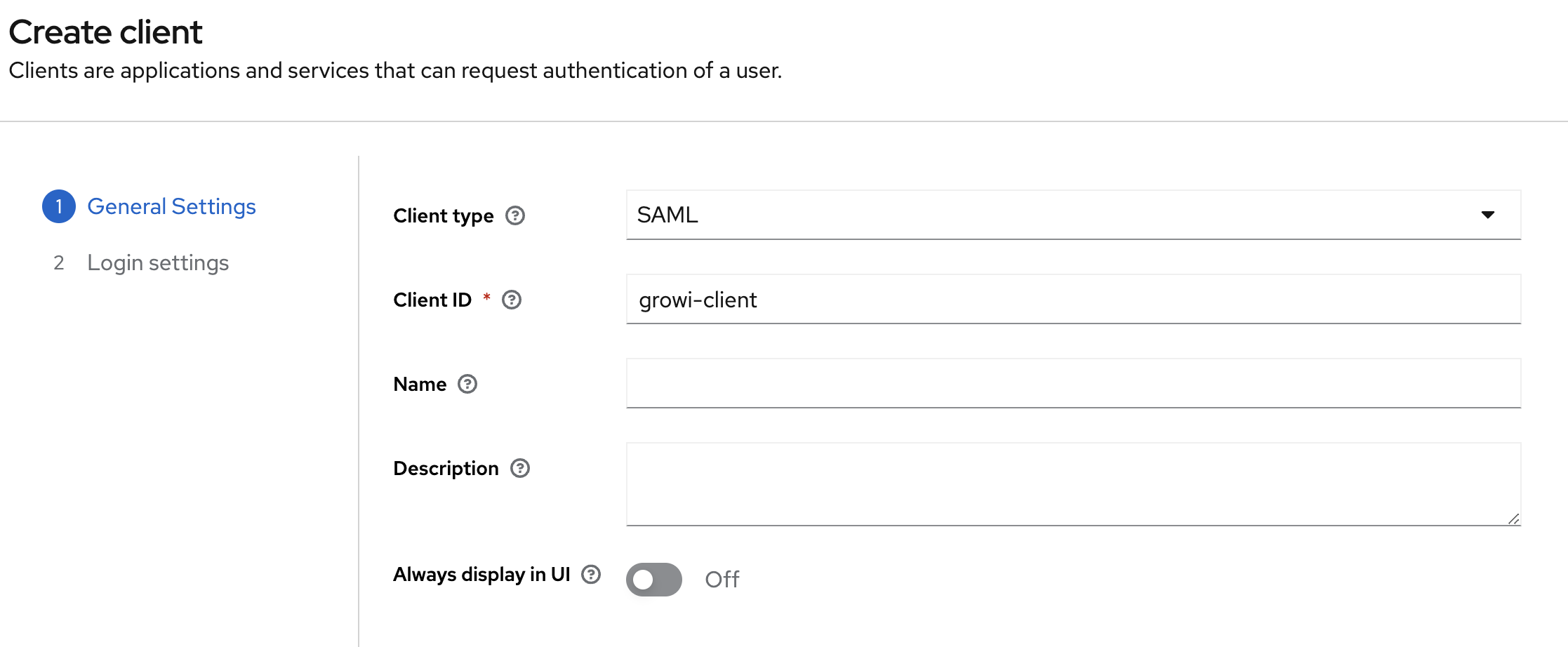Click the step 2 number indicator

(x=59, y=262)
